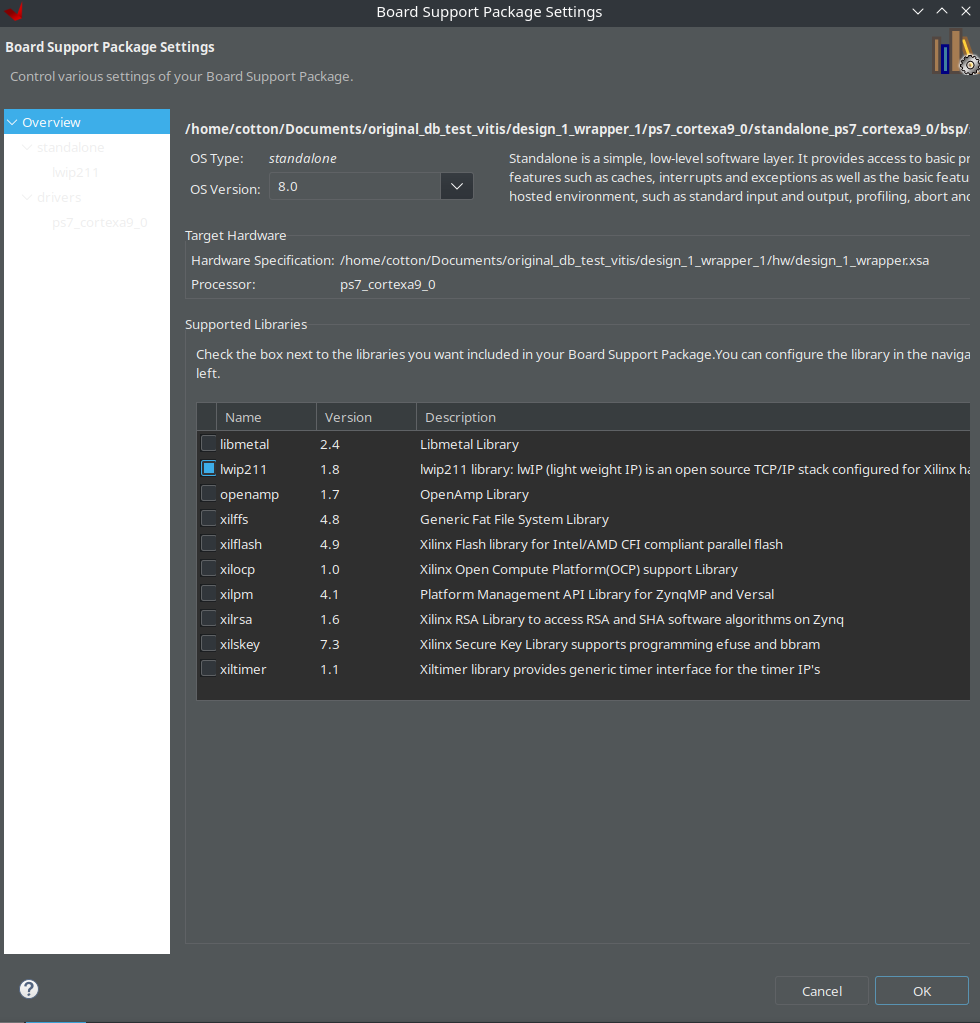Select the xilpm library name
Viewport: 980px width, 1023px height.
click(236, 594)
